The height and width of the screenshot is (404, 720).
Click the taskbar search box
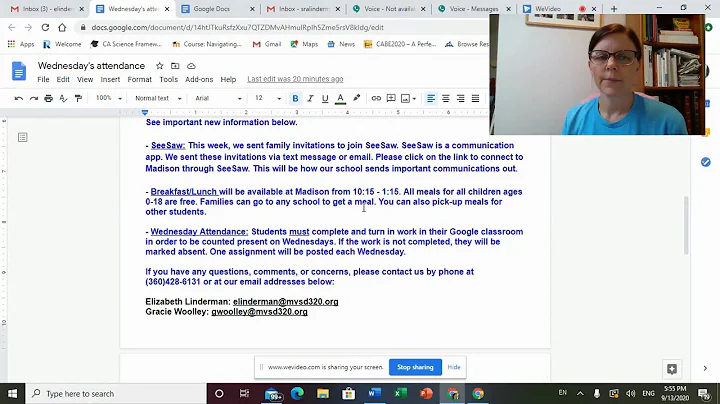tap(116, 393)
